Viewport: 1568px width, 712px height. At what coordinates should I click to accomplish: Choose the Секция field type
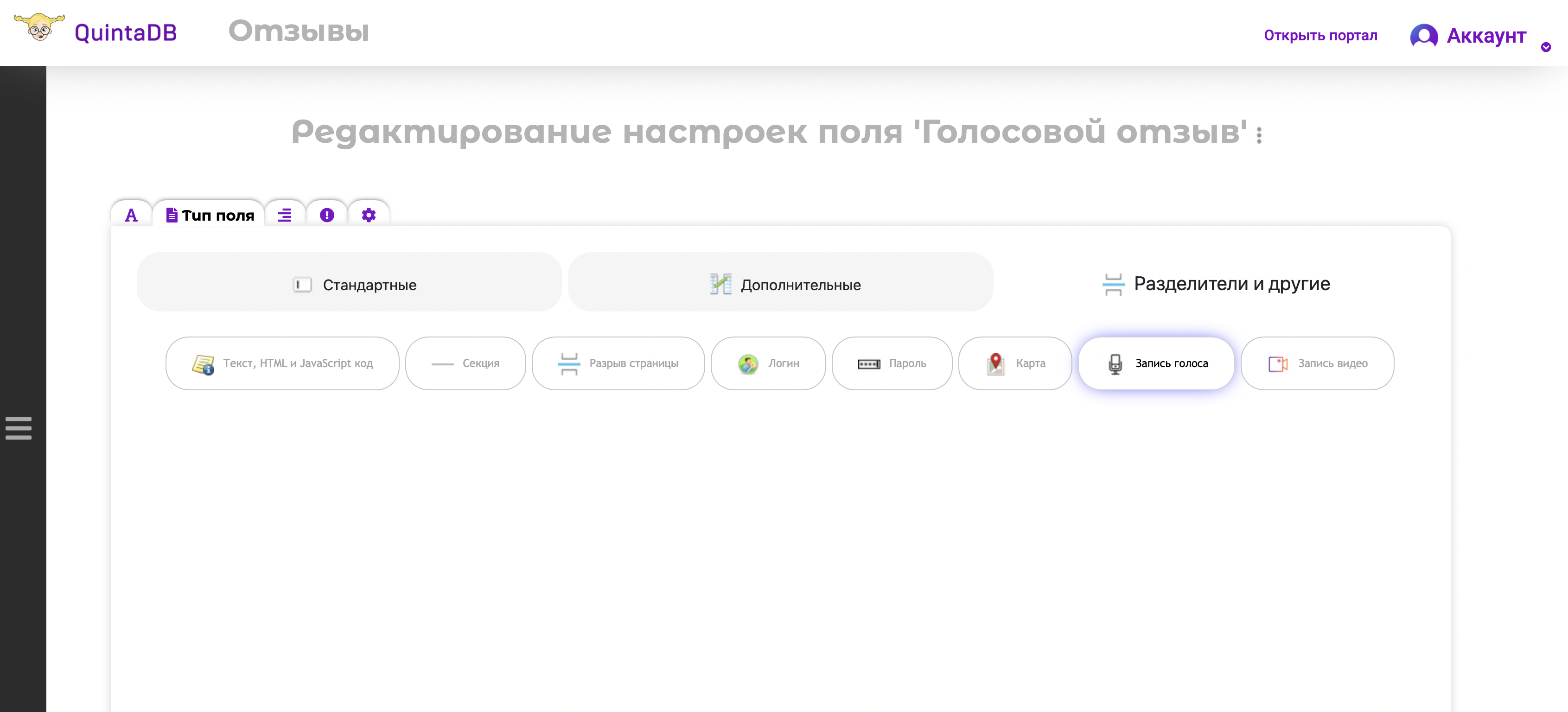pos(465,363)
